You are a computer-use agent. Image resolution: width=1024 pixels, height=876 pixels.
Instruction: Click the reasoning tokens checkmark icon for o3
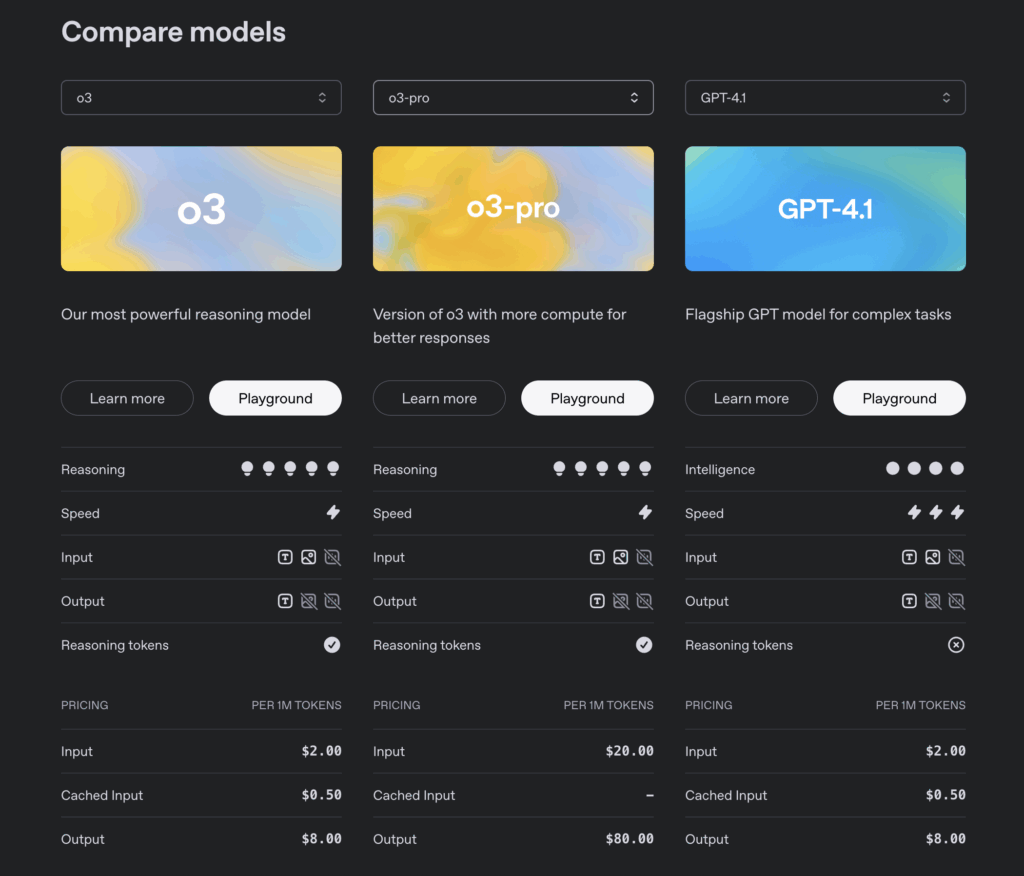click(x=332, y=645)
